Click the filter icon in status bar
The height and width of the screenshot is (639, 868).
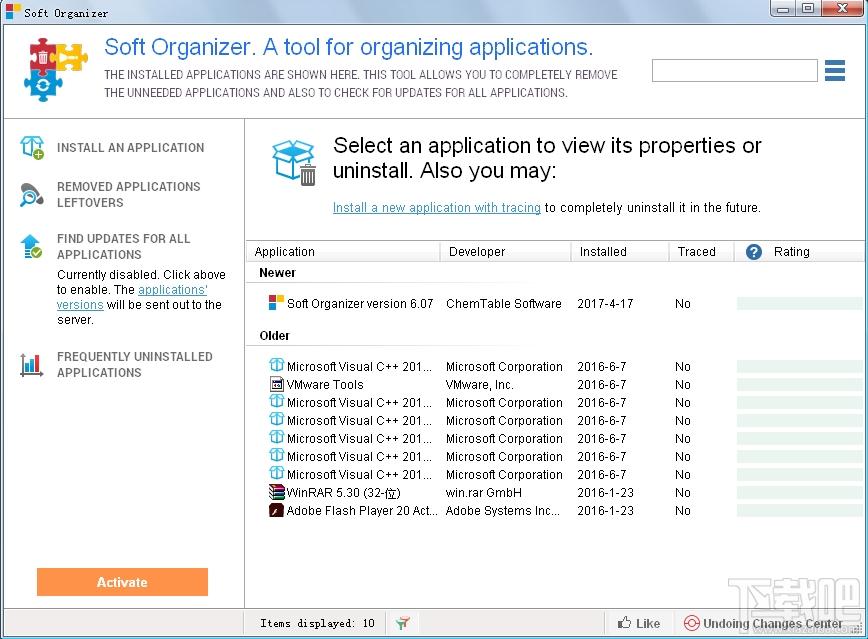(x=402, y=623)
